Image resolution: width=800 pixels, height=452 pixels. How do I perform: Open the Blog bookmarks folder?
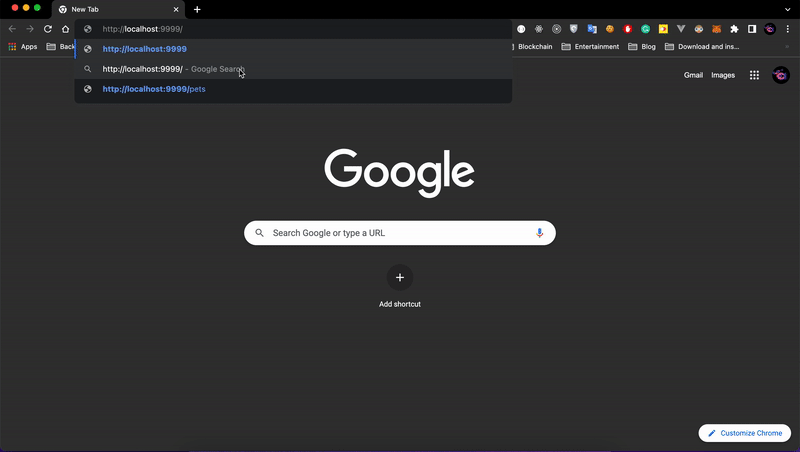click(x=642, y=46)
